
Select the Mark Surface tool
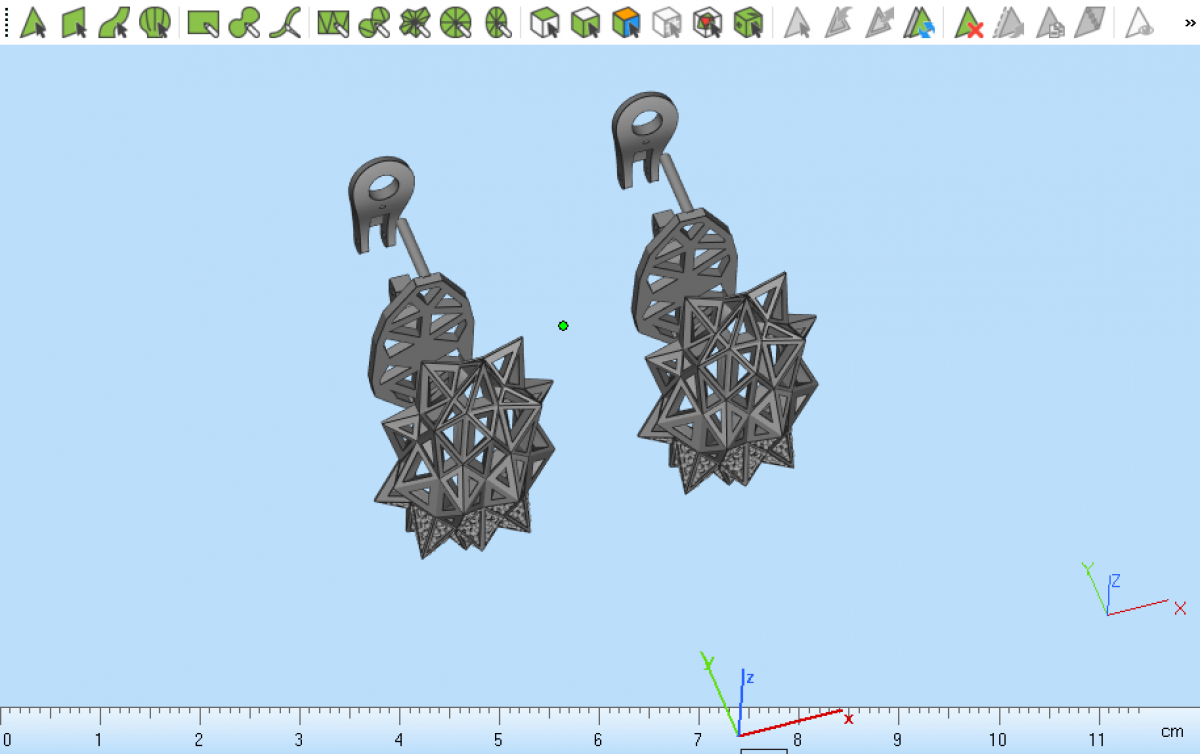tap(114, 22)
